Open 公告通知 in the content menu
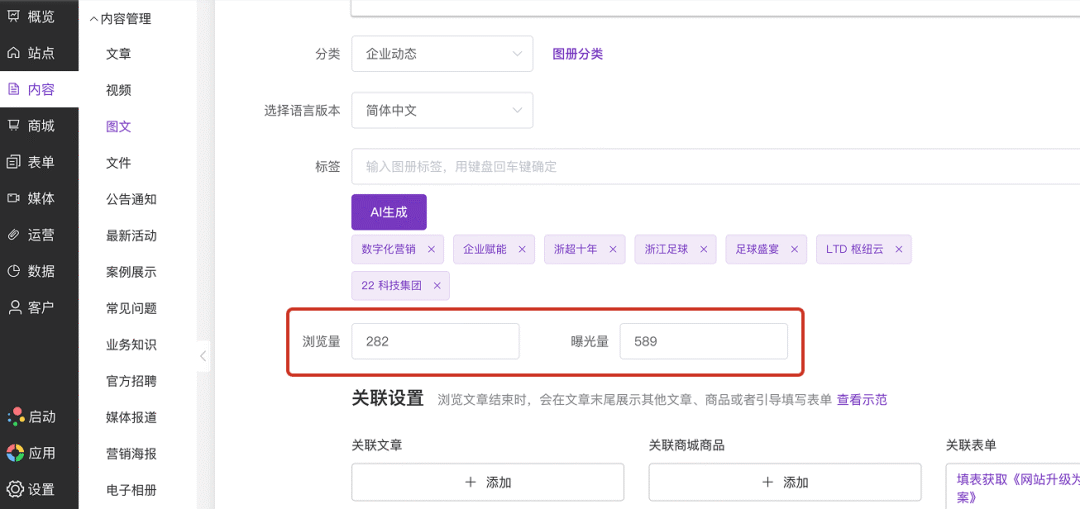1080x509 pixels. [x=131, y=199]
